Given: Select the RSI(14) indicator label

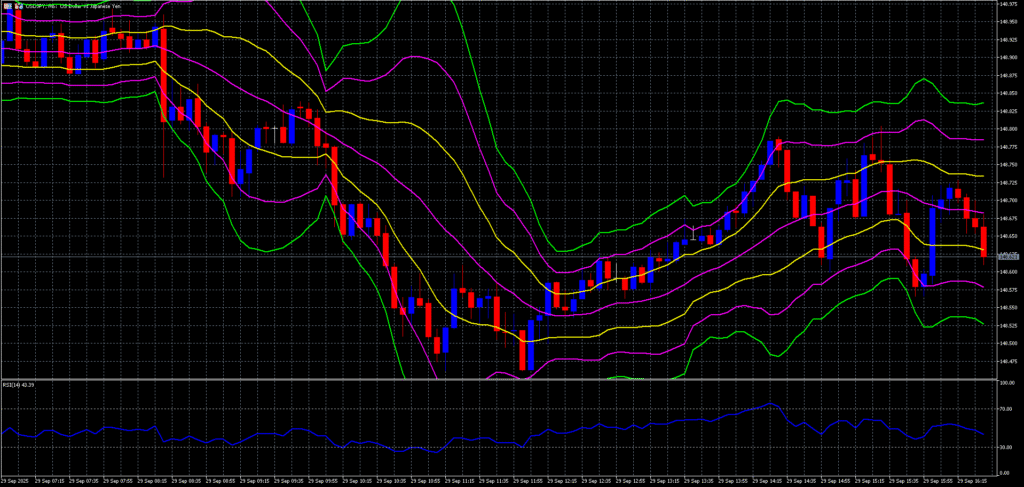Looking at the screenshot, I should pyautogui.click(x=20, y=385).
